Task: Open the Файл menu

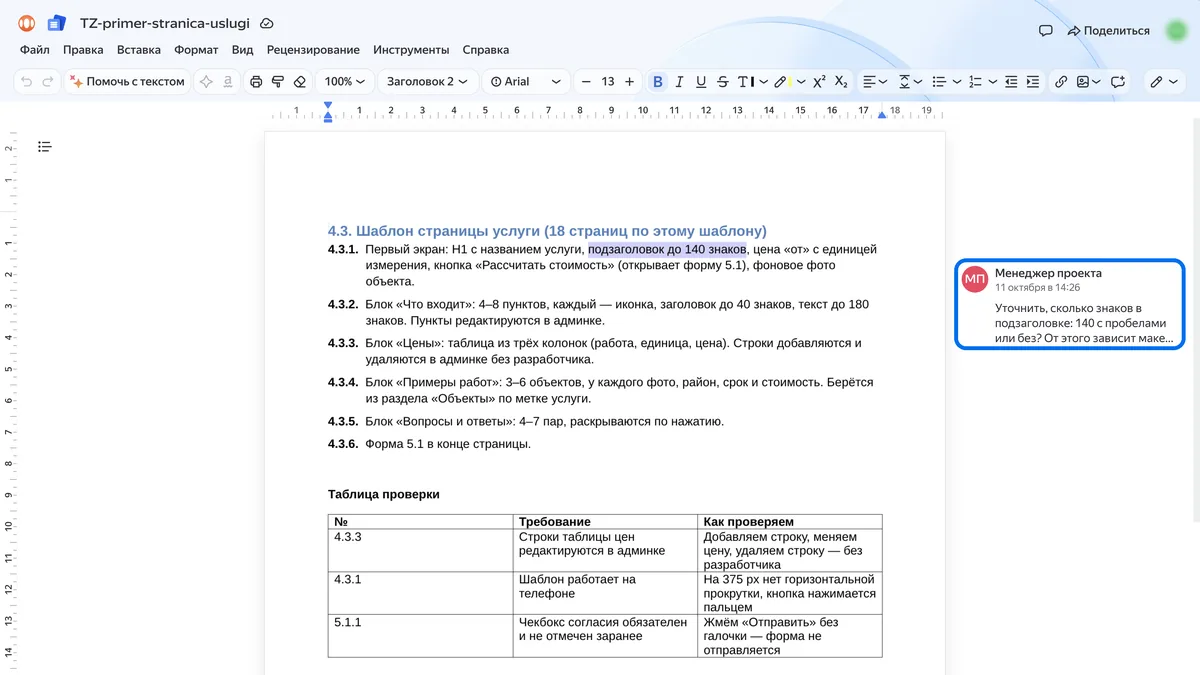Action: pos(34,50)
